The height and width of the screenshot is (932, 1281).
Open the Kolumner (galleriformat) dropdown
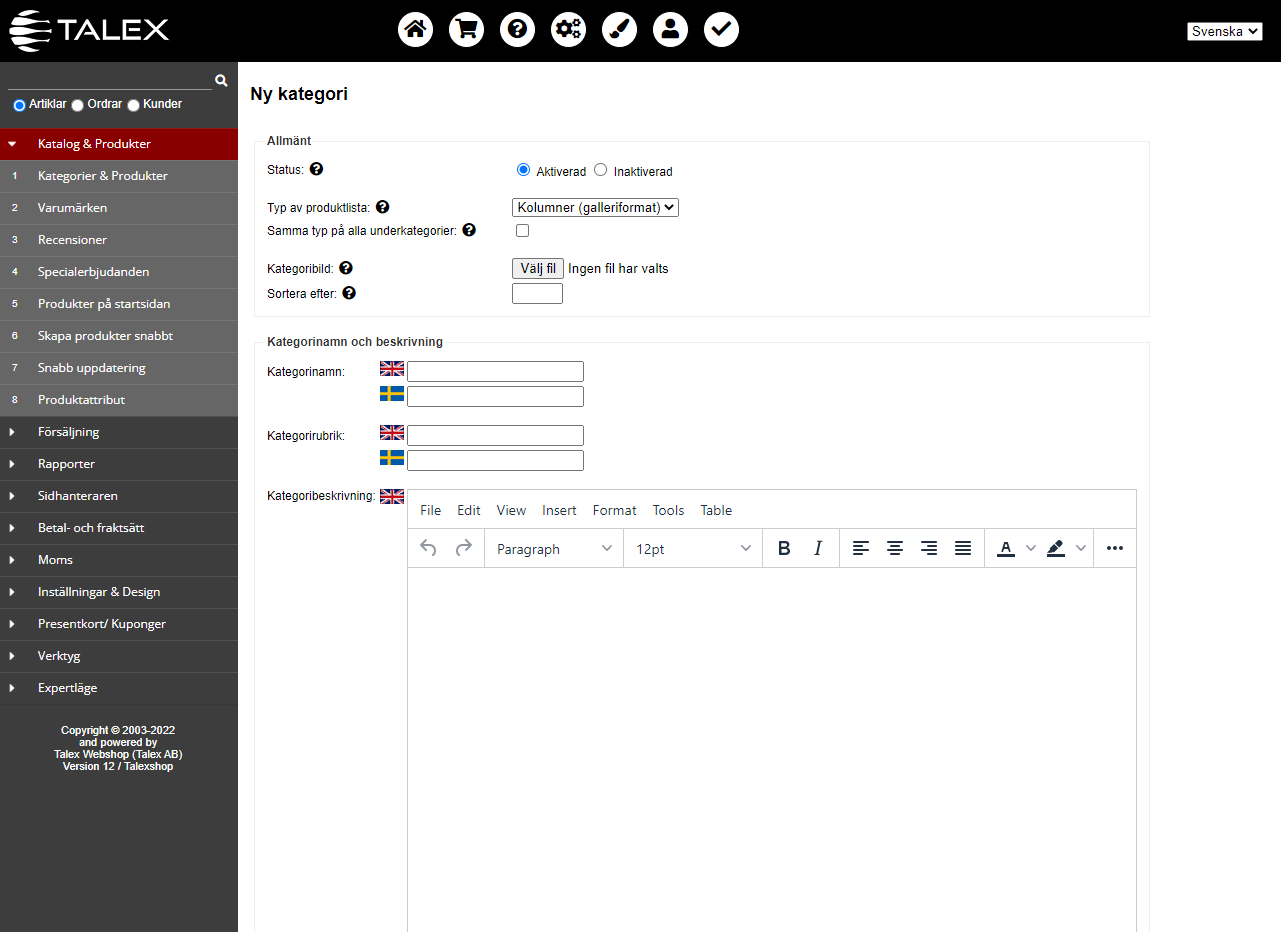595,208
